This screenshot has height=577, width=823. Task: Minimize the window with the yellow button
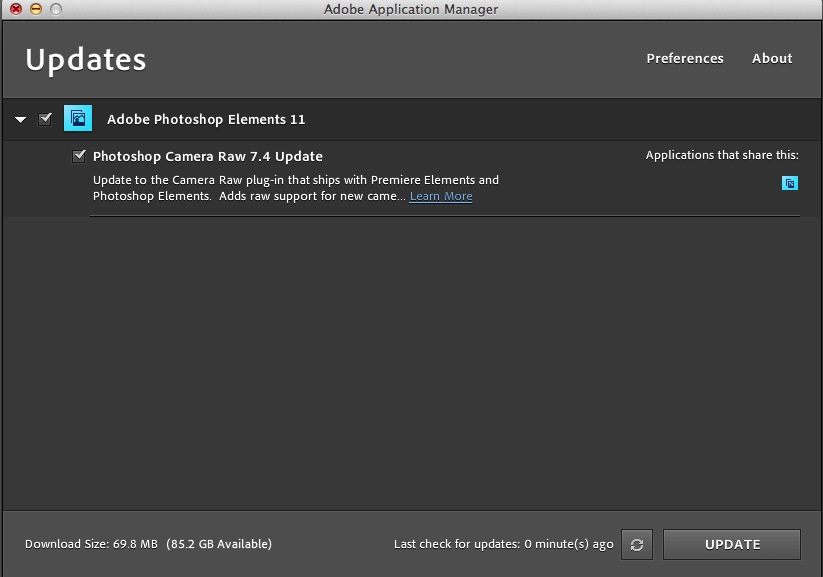(35, 9)
